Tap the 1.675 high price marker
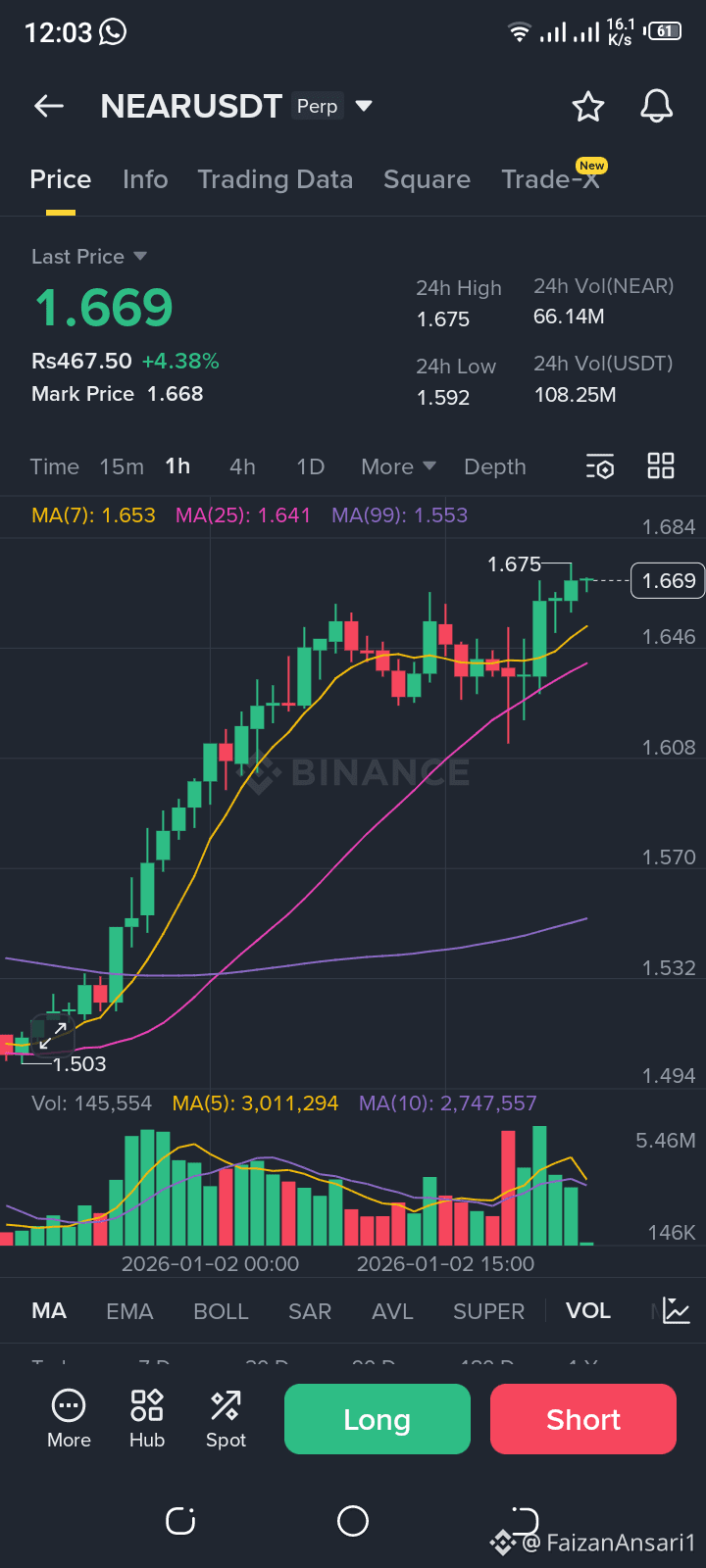The width and height of the screenshot is (706, 1568). (x=515, y=564)
